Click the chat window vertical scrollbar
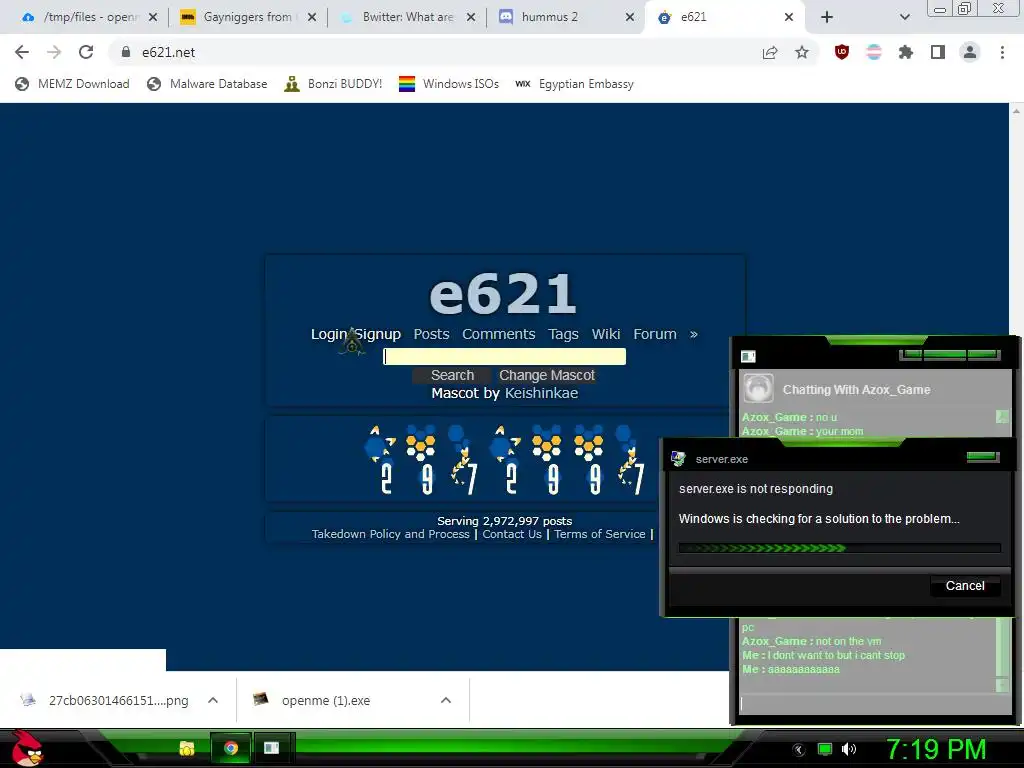1024x768 pixels. pyautogui.click(x=1002, y=647)
